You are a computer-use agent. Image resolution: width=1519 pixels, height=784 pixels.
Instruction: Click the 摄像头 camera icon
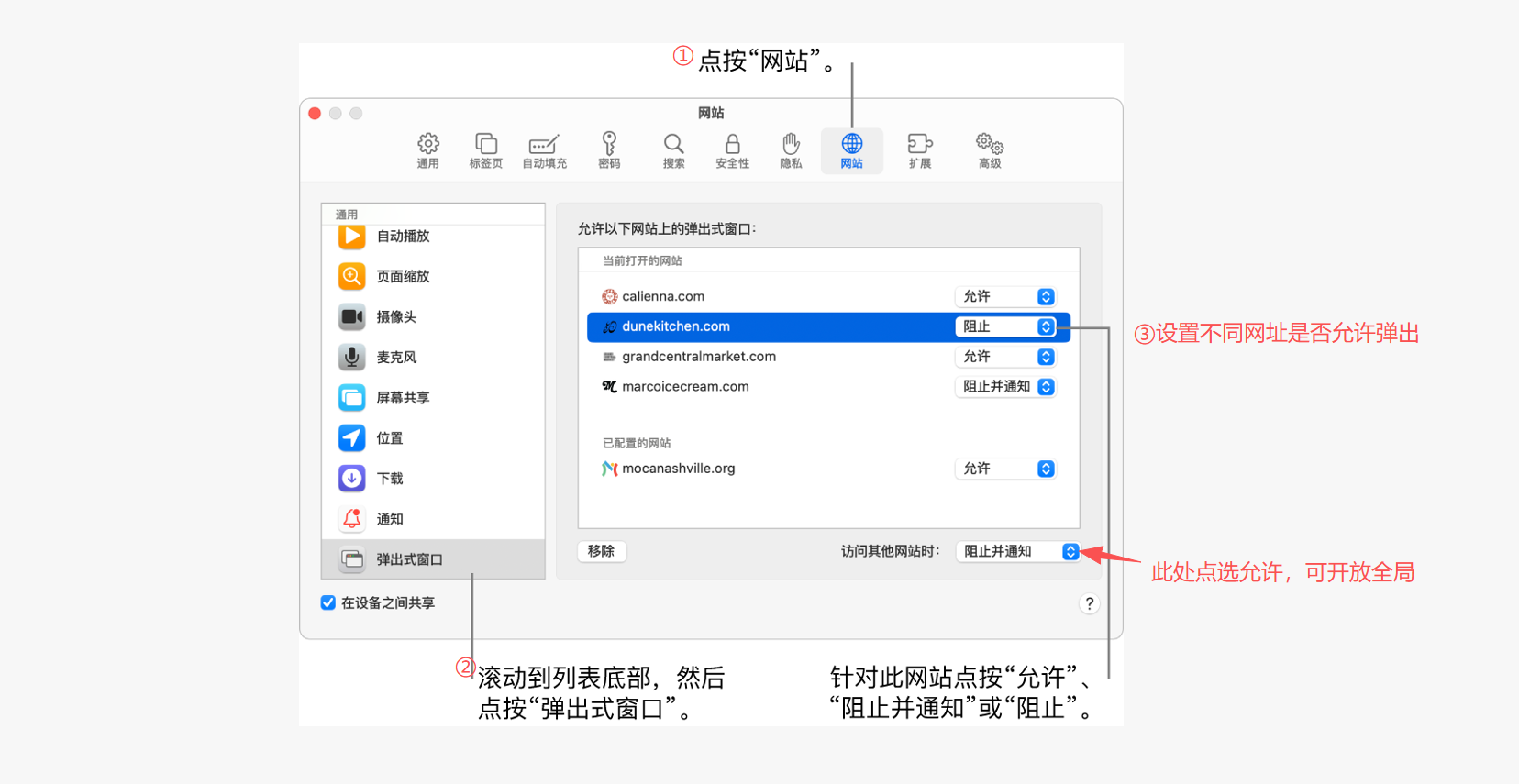pyautogui.click(x=351, y=316)
